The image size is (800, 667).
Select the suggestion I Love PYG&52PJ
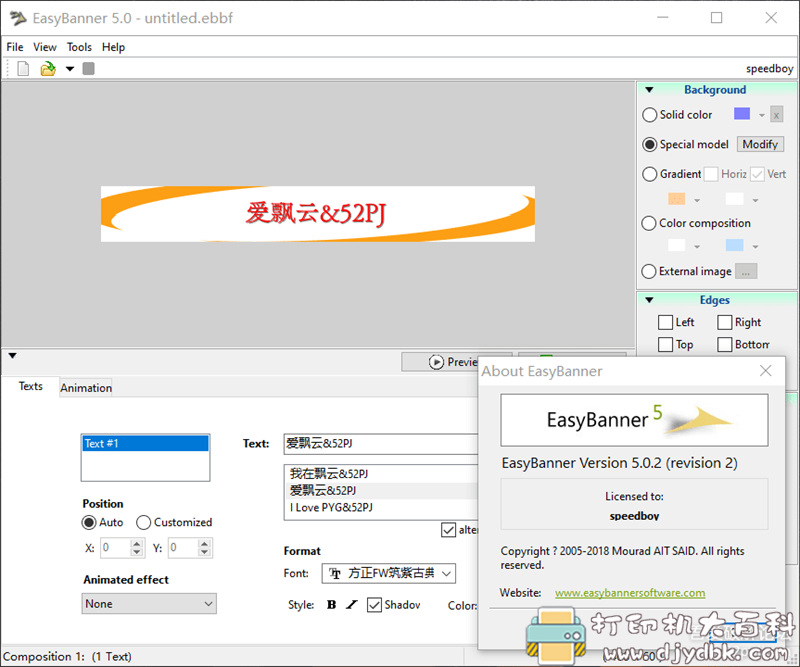click(383, 507)
